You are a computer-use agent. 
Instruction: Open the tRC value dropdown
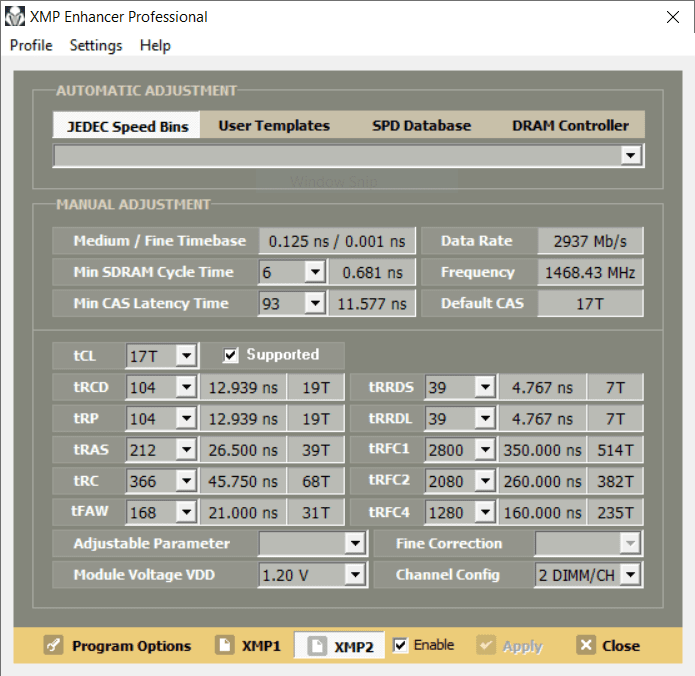point(186,481)
